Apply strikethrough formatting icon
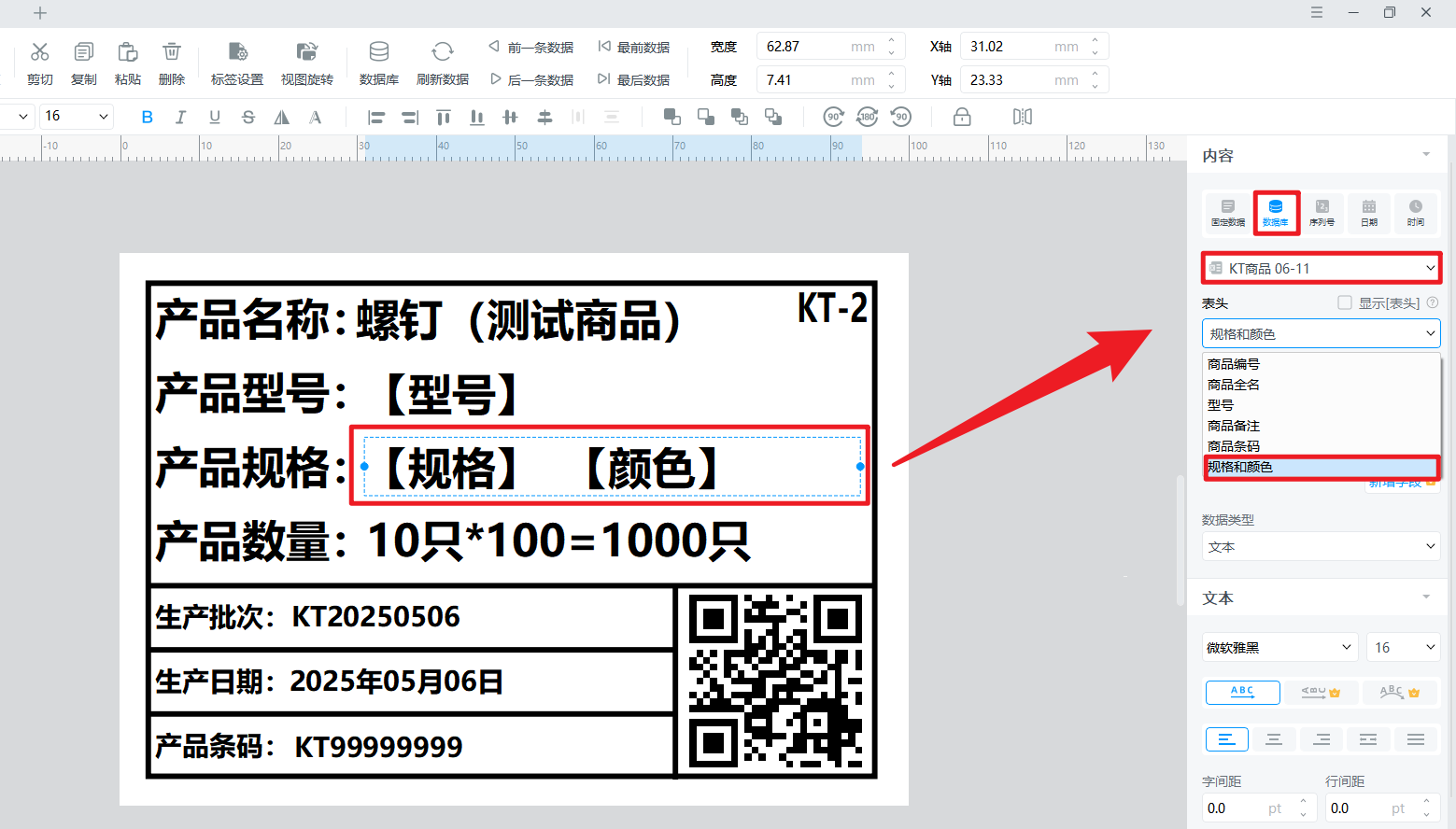 coord(247,117)
